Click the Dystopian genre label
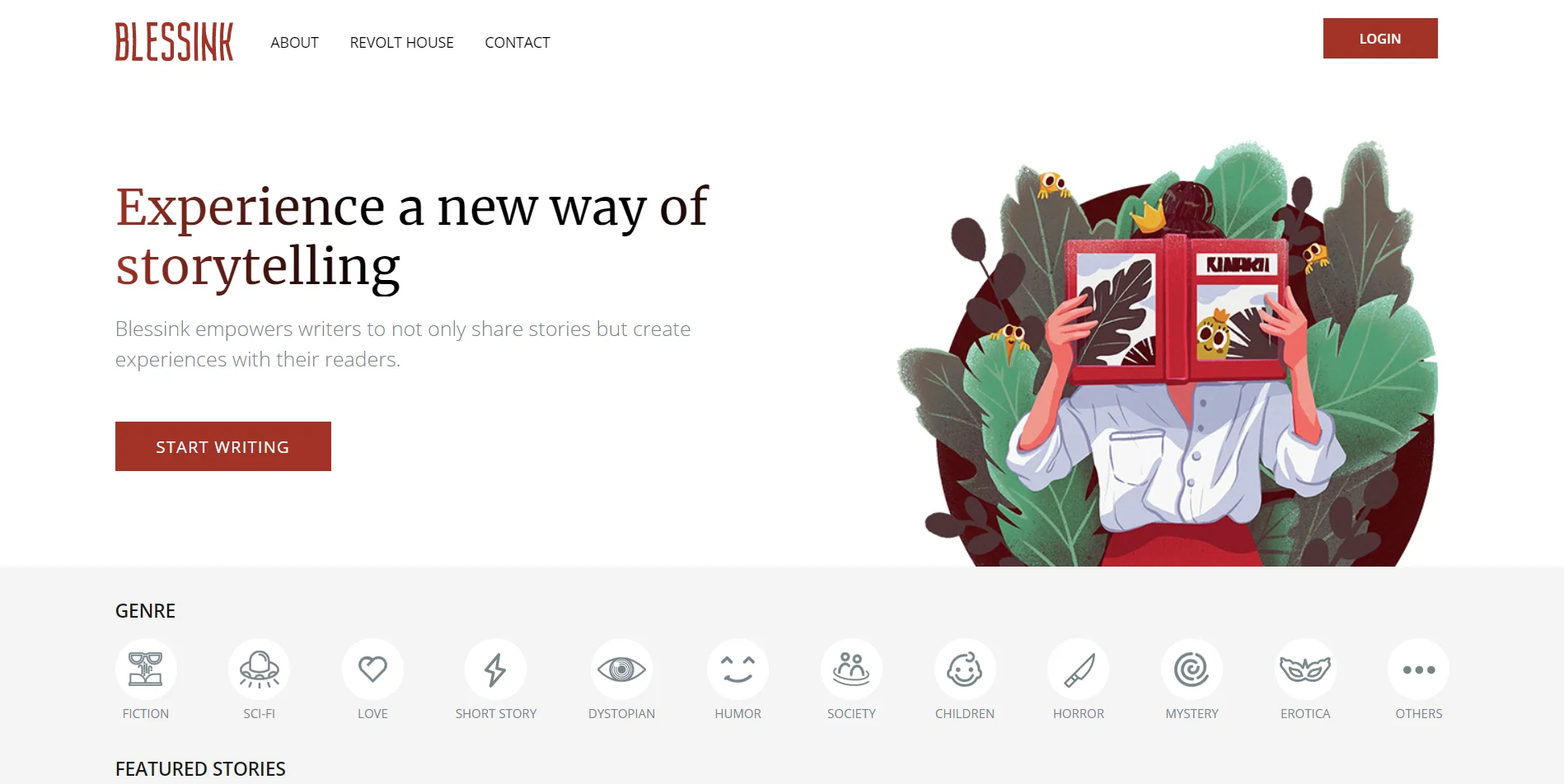Image resolution: width=1564 pixels, height=784 pixels. pos(621,714)
